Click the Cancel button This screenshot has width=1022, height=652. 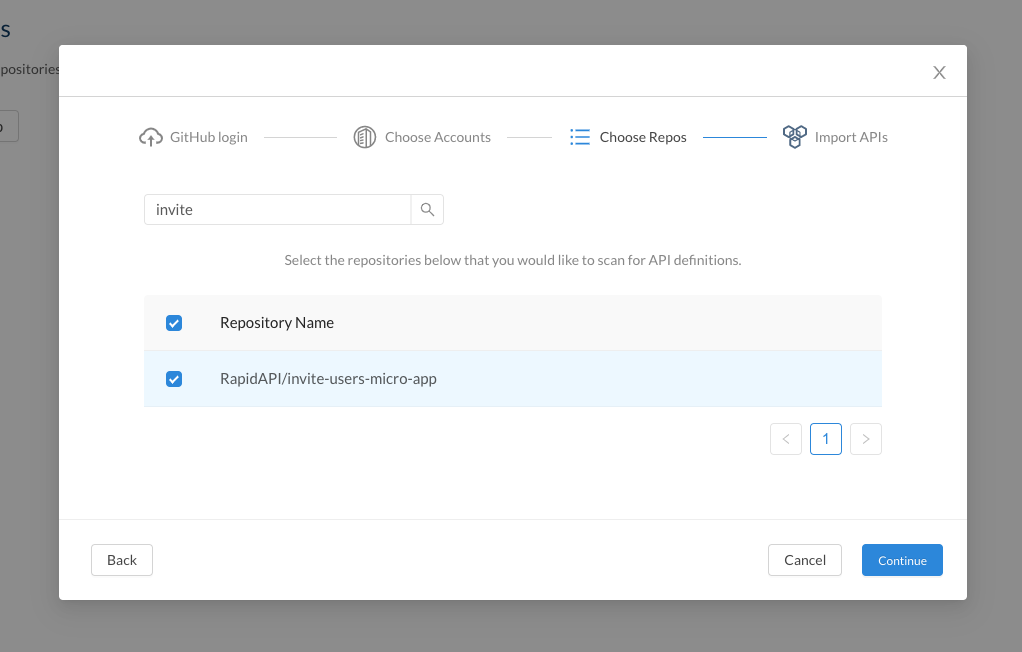805,560
